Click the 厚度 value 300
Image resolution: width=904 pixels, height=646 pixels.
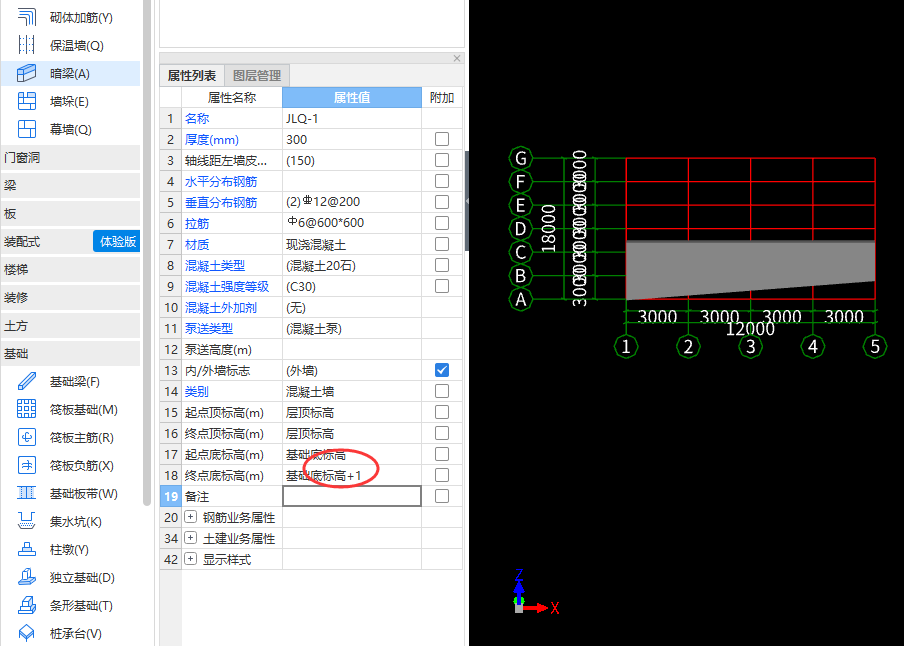click(x=296, y=140)
